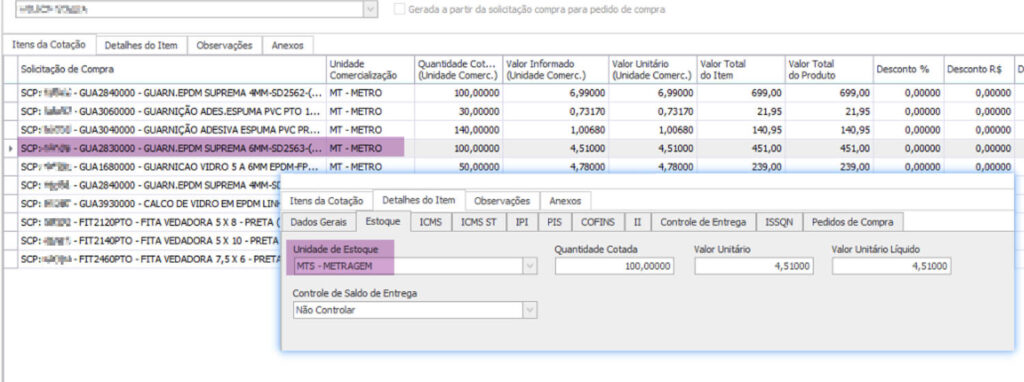Open the Controle de Entrega tab

[703, 222]
